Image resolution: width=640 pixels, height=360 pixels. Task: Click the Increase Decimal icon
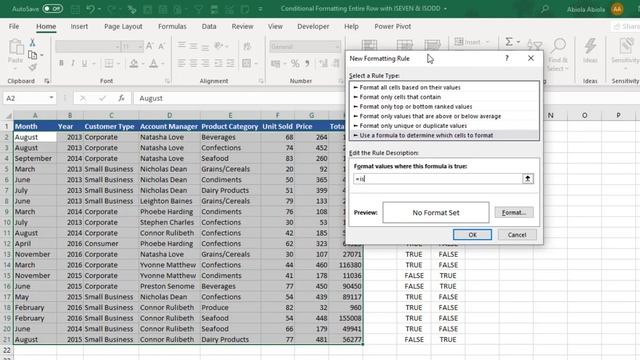pos(323,63)
